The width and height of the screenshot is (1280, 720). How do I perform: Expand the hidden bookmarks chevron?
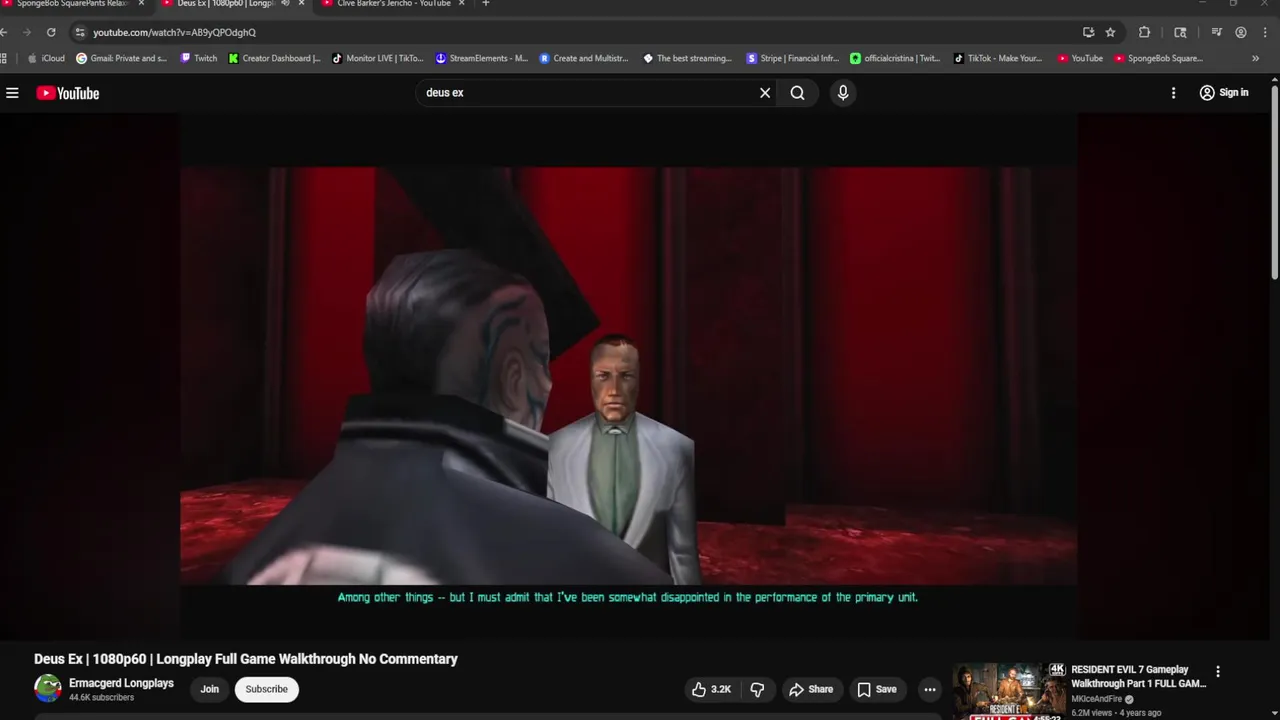(x=1255, y=58)
